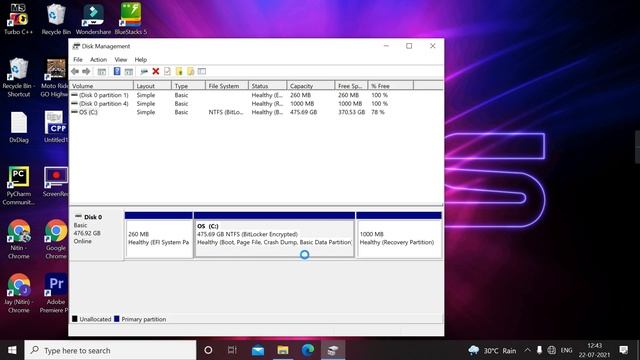Click the blue Primary partition legend swatch

(117, 319)
